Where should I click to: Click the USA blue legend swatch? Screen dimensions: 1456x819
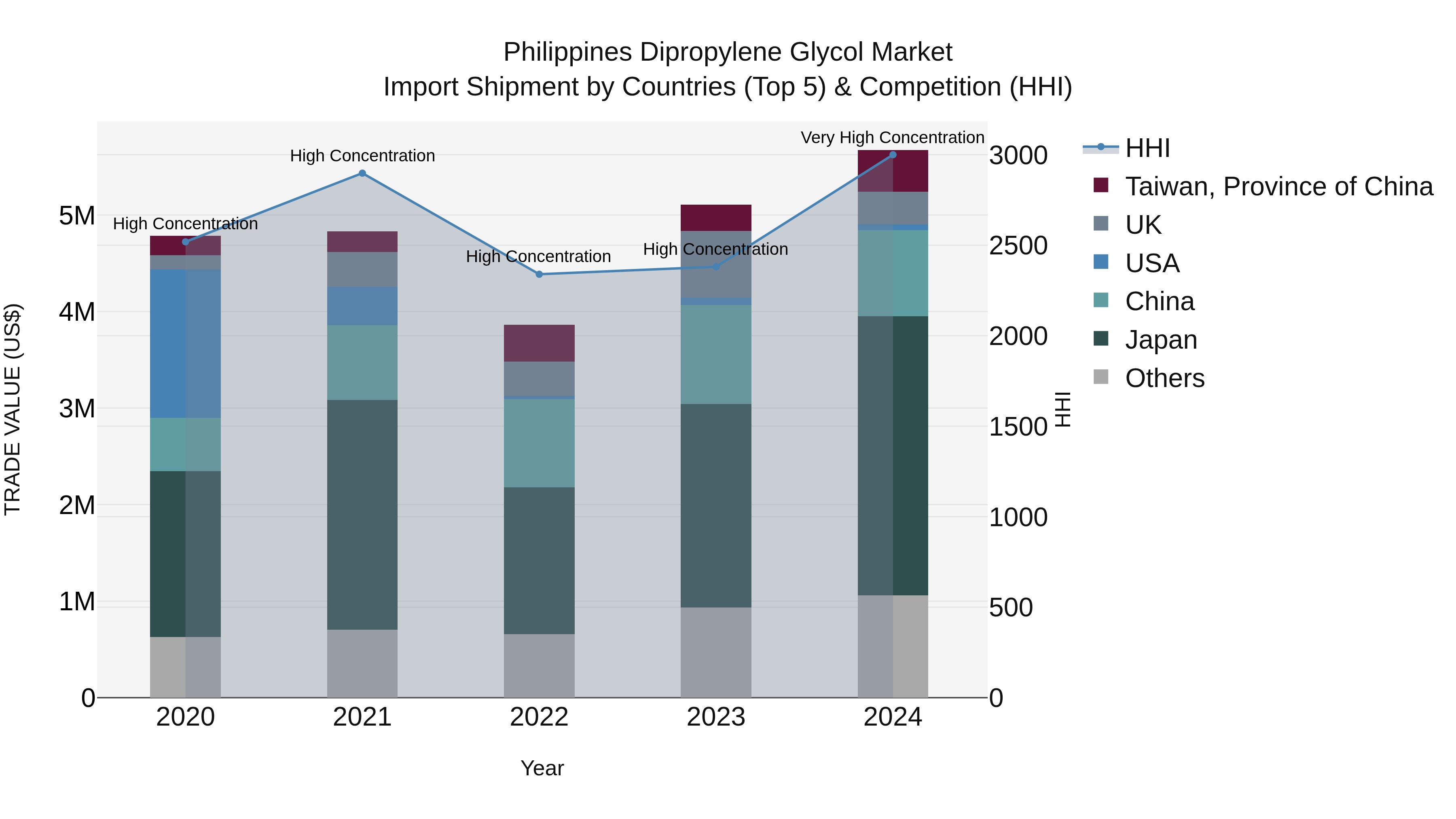pyautogui.click(x=1101, y=262)
